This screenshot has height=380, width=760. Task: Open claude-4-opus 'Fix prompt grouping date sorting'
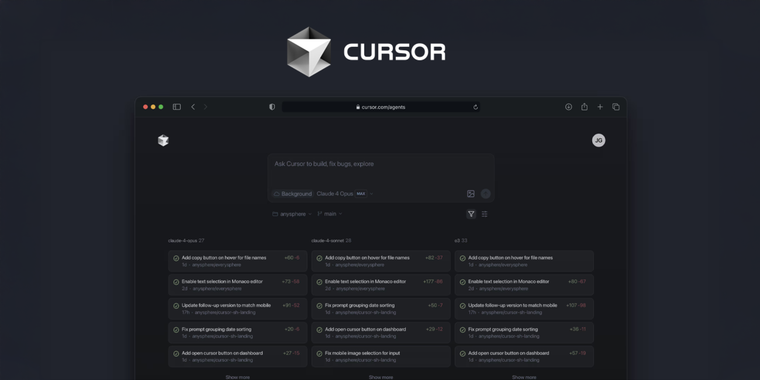(238, 332)
